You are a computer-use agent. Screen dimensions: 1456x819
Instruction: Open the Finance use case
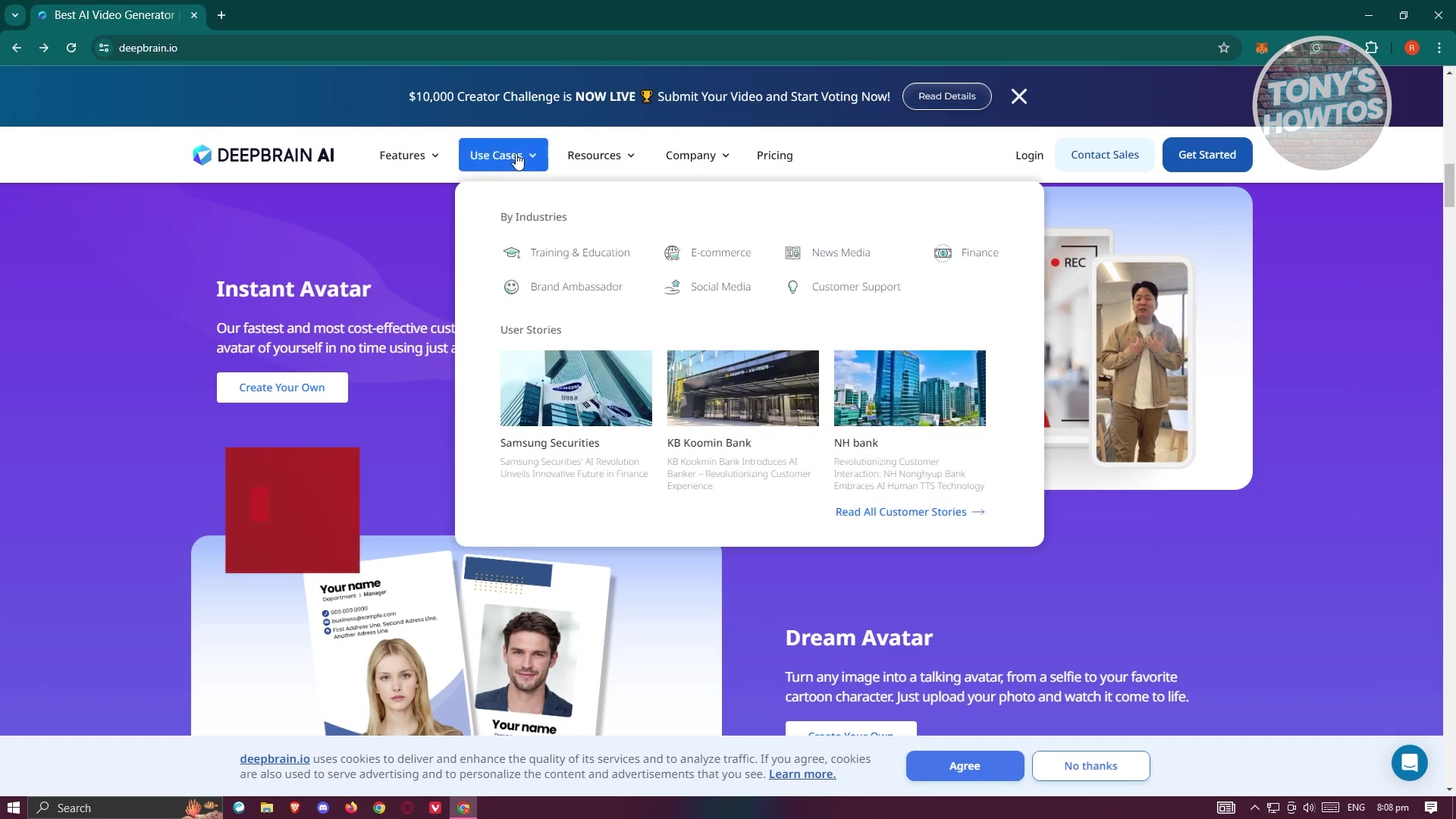pos(980,253)
